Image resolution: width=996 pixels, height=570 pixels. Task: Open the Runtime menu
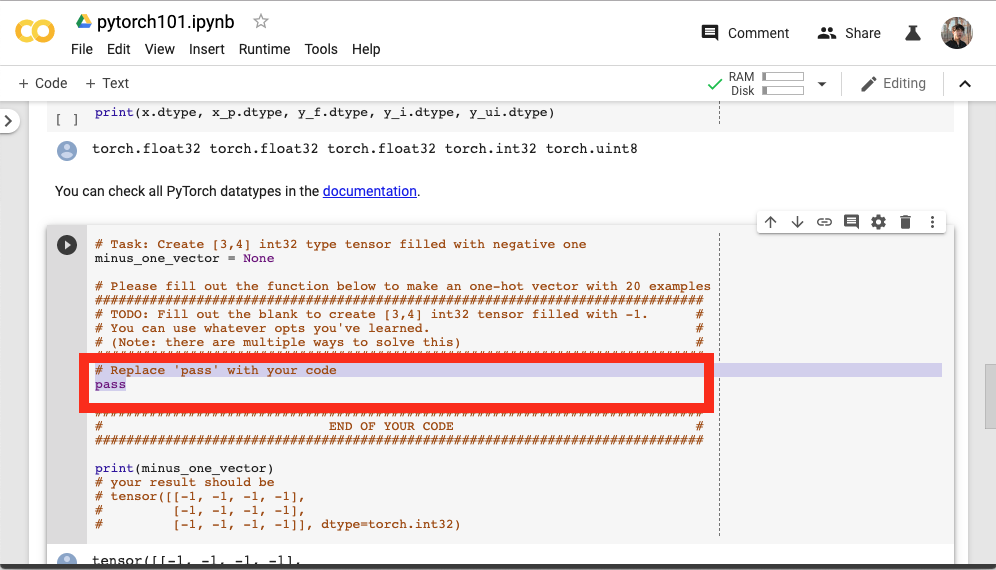264,49
